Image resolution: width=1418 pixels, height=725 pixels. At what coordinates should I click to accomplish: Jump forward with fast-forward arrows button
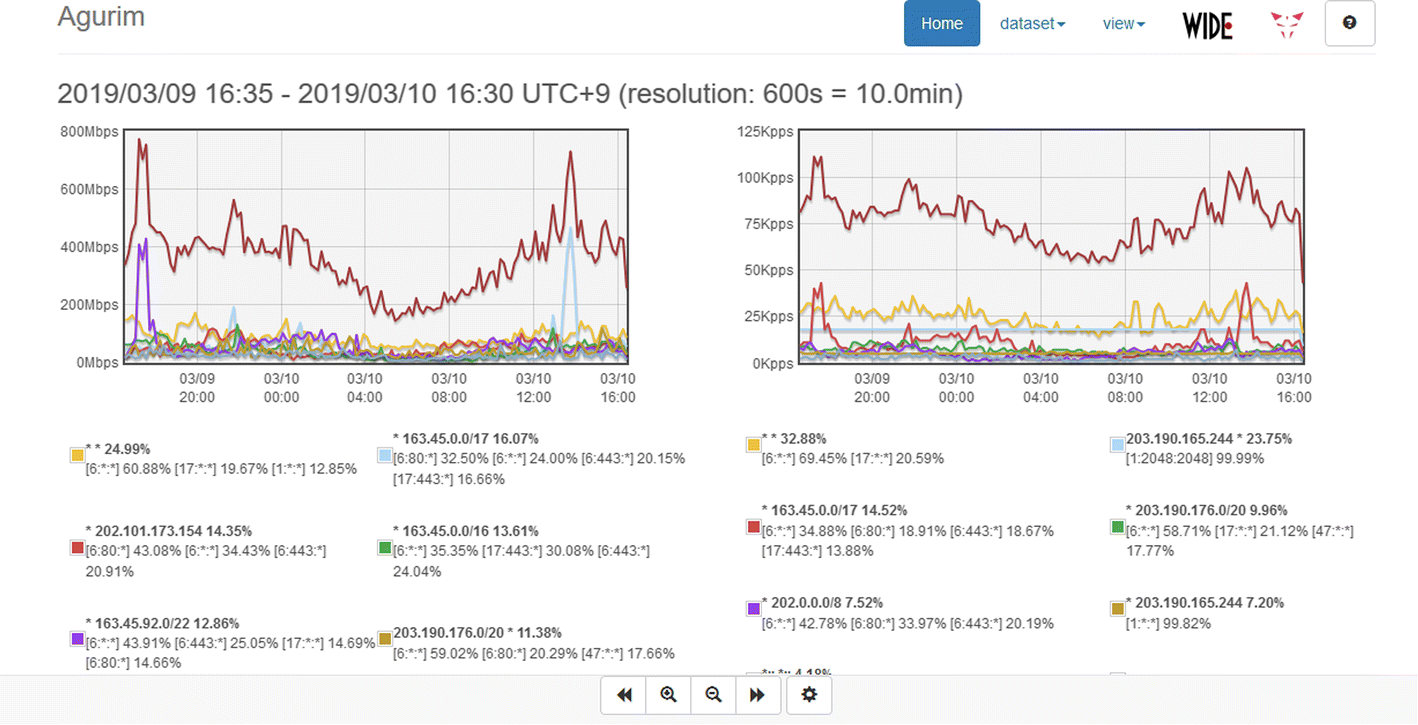[758, 695]
